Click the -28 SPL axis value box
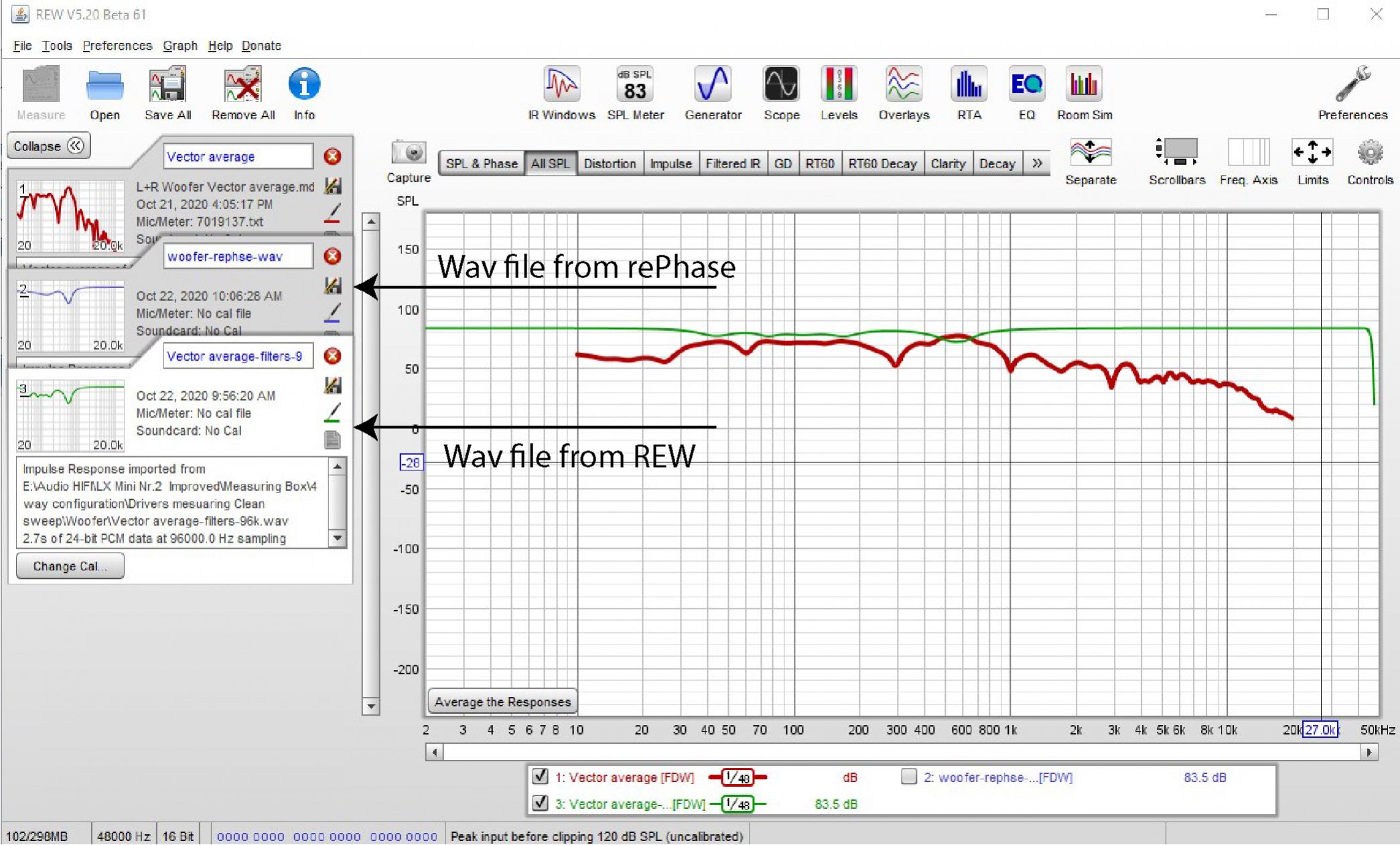 click(411, 462)
